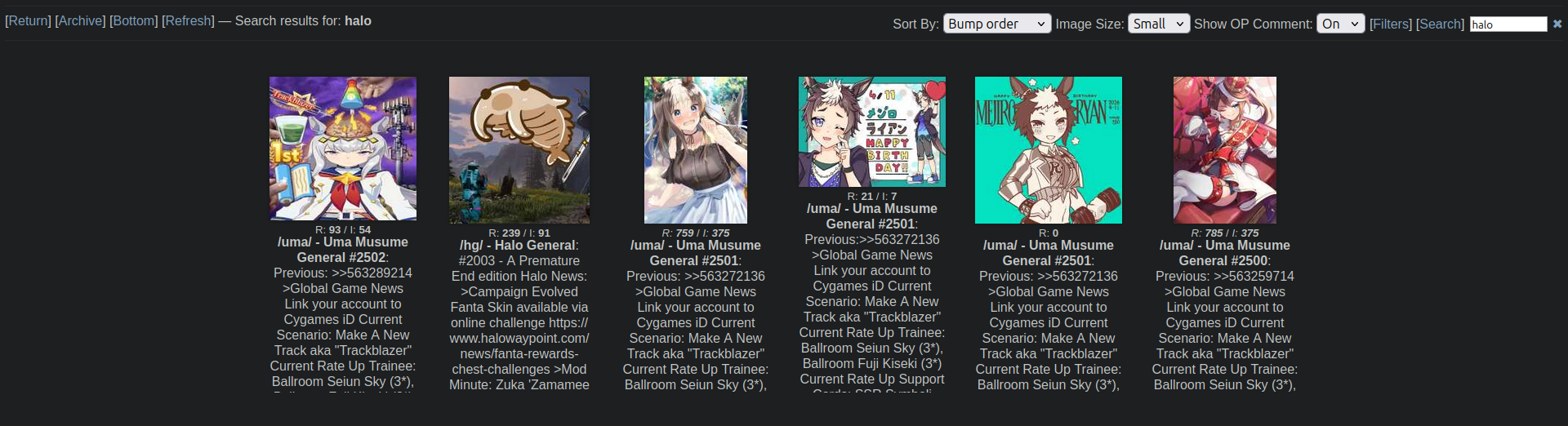Click reply count R: 759 / I: 375
This screenshot has width=1568, height=426.
[x=696, y=233]
